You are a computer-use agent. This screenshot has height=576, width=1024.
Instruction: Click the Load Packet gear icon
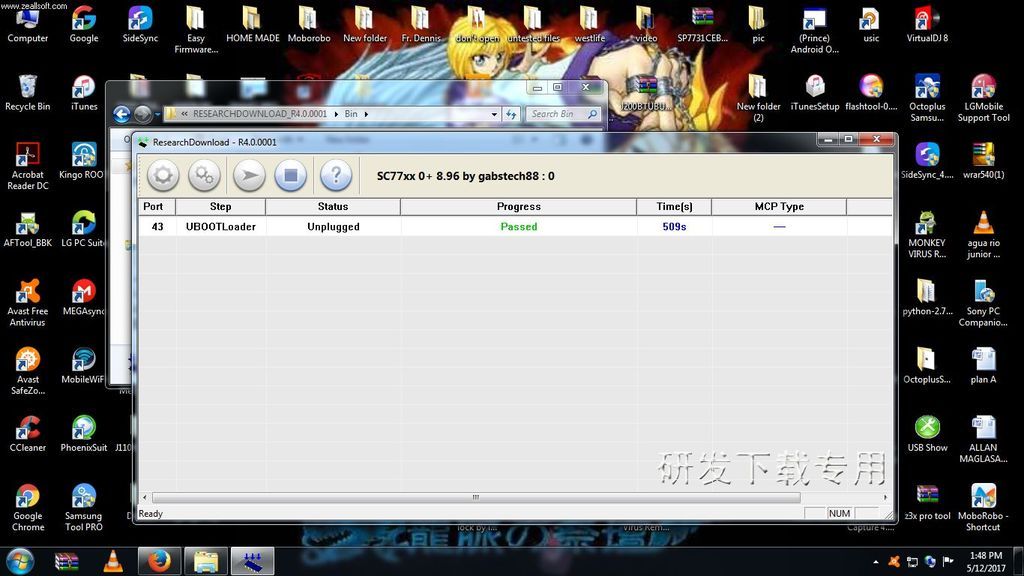[x=162, y=176]
